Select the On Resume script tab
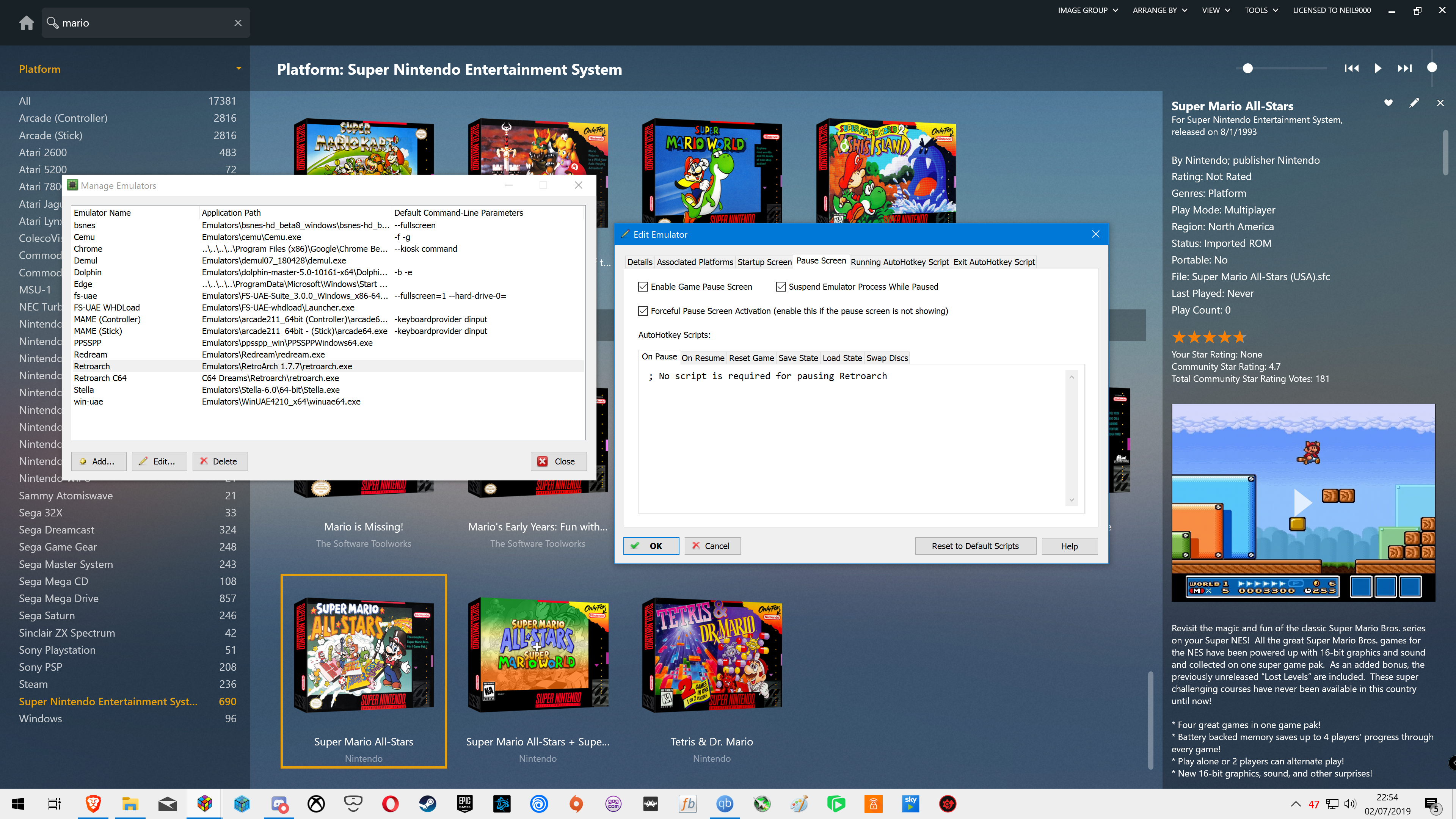 (703, 358)
